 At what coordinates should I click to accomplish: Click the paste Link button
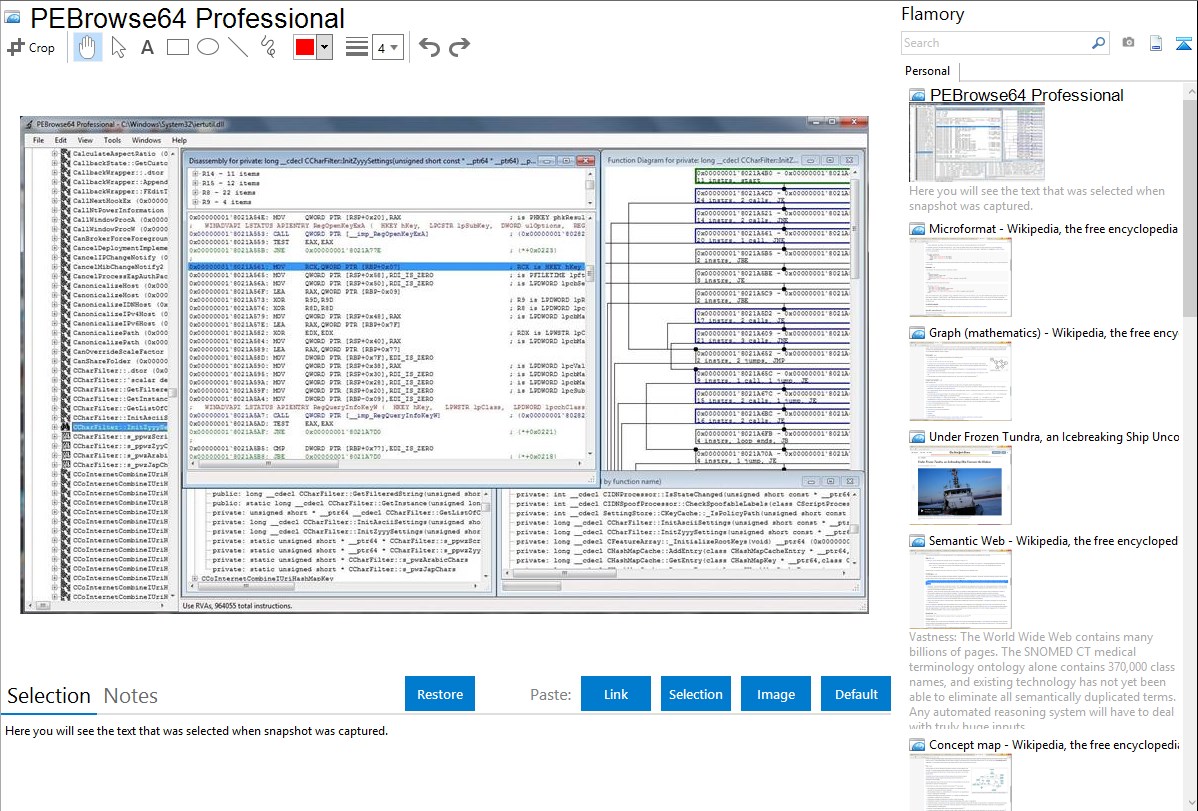(616, 694)
